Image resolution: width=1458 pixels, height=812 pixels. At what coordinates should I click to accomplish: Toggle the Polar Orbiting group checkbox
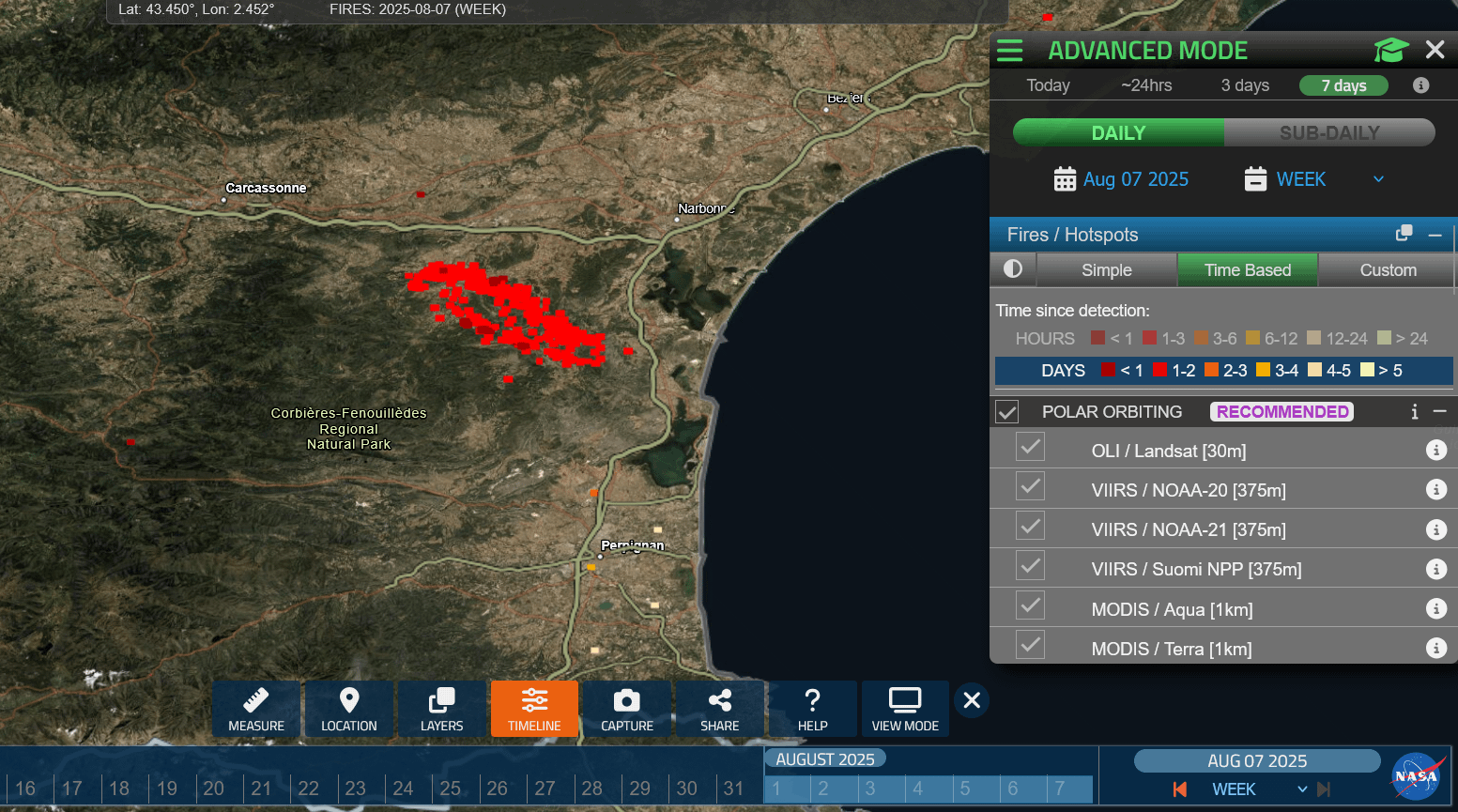1007,411
